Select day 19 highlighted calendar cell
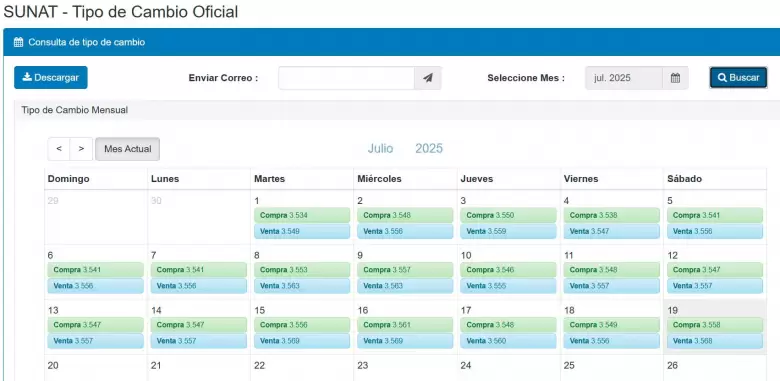Screen dimensions: 780x381 (715, 327)
